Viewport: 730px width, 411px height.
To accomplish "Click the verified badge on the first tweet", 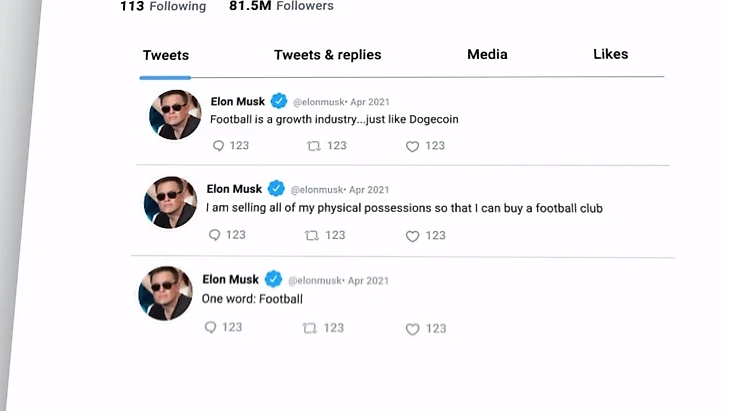I will 279,100.
